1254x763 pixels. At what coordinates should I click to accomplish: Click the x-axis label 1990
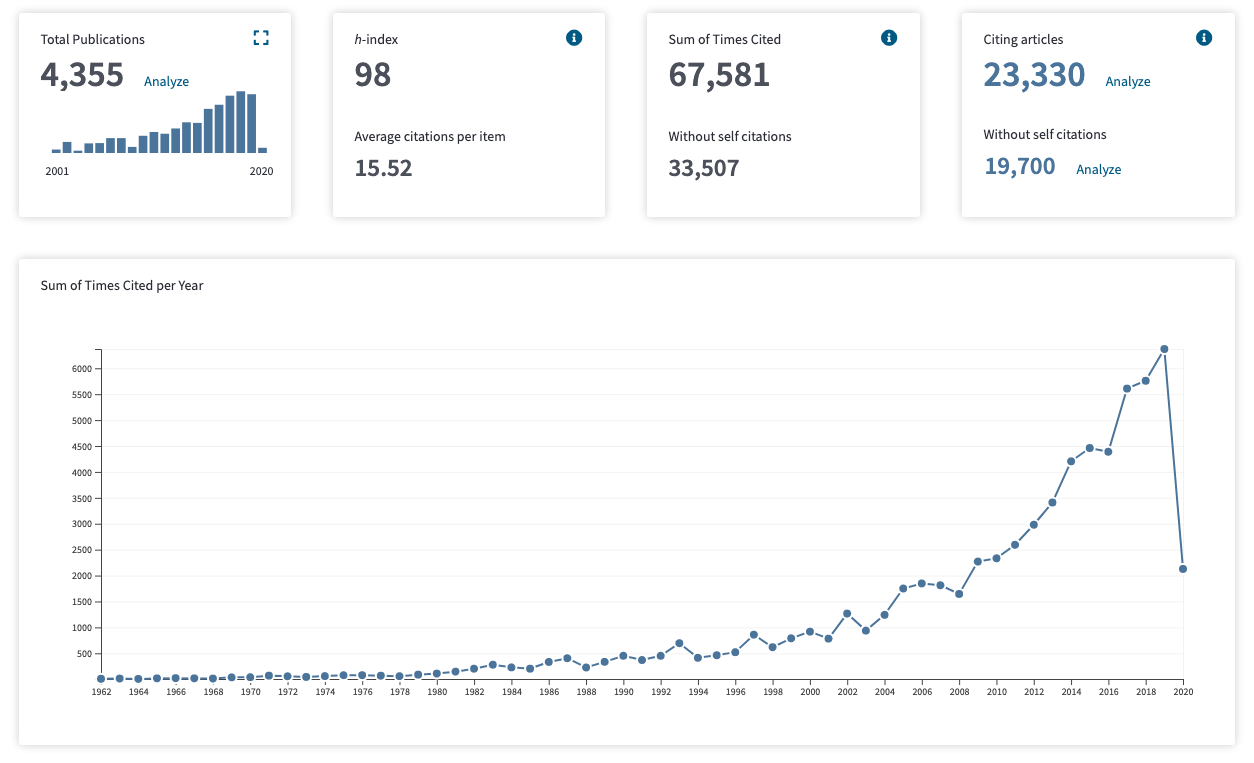click(623, 691)
